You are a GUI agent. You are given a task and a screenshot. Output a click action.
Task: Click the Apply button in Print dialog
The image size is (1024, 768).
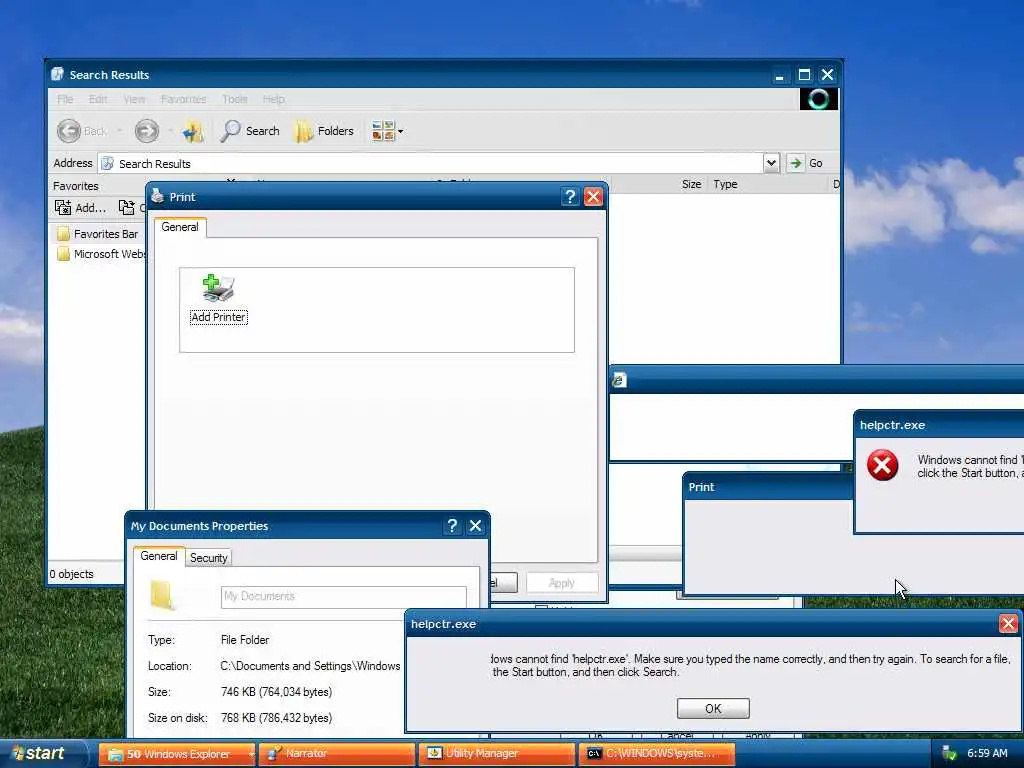point(562,583)
